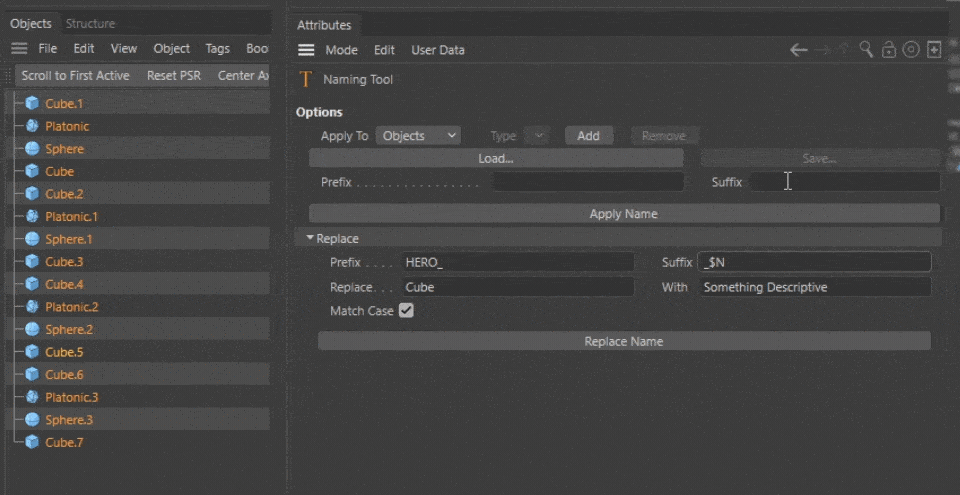Toggle the lock element padlock icon
This screenshot has height=495, width=960.
(x=888, y=50)
